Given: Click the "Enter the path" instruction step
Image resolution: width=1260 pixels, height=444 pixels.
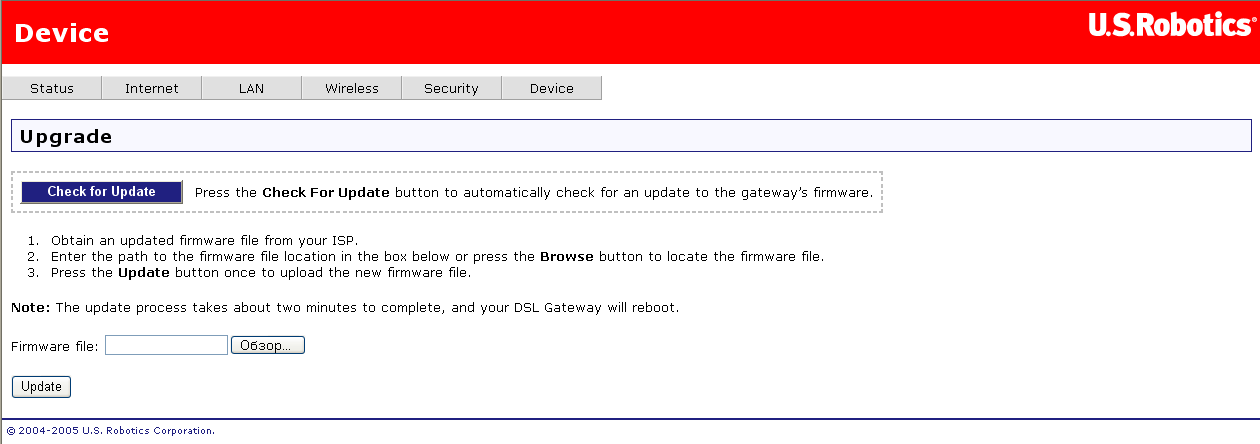Looking at the screenshot, I should pyautogui.click(x=437, y=257).
